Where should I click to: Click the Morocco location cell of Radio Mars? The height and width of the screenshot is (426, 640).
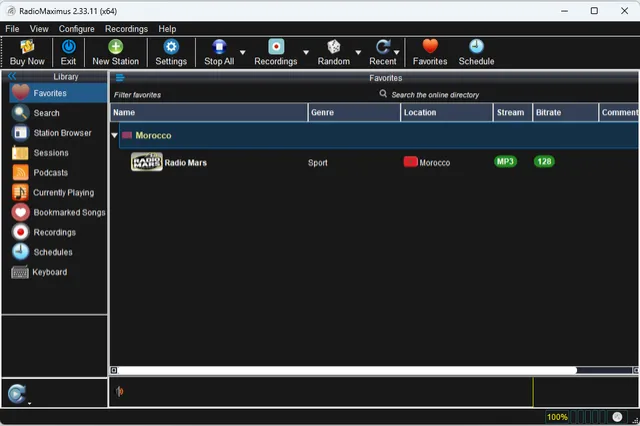[x=427, y=162]
